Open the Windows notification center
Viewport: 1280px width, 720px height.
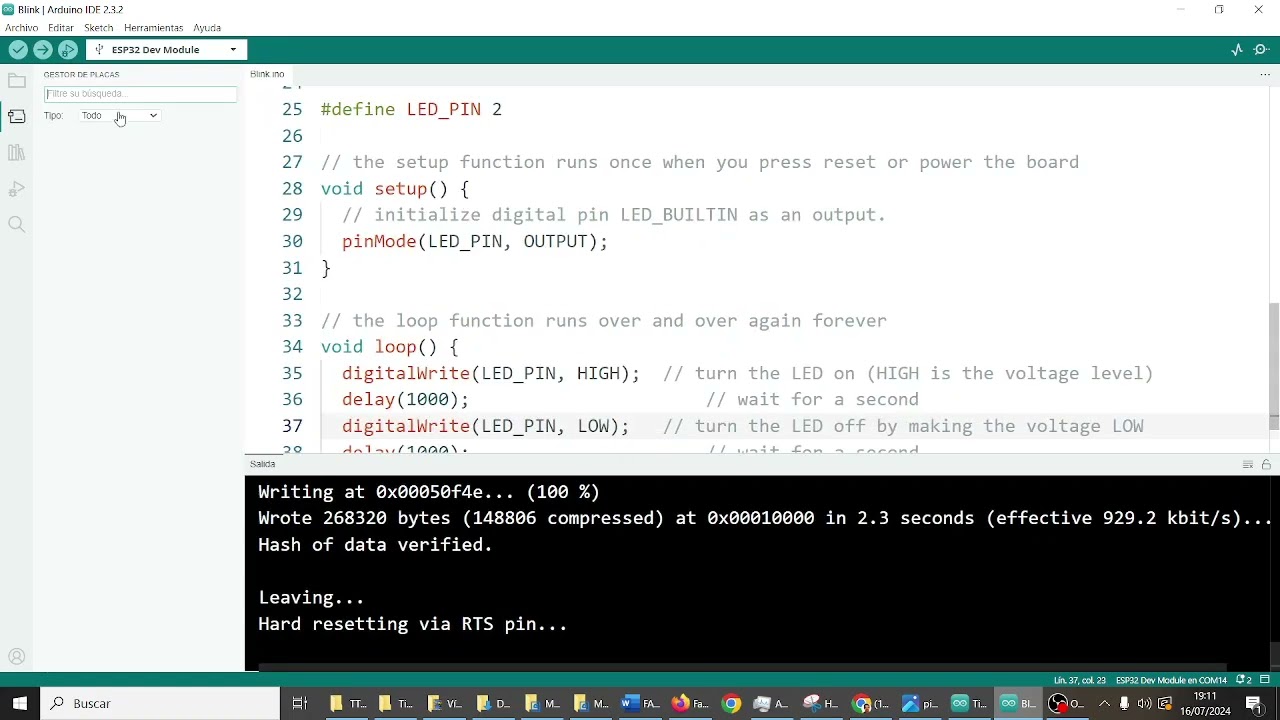click(1254, 703)
